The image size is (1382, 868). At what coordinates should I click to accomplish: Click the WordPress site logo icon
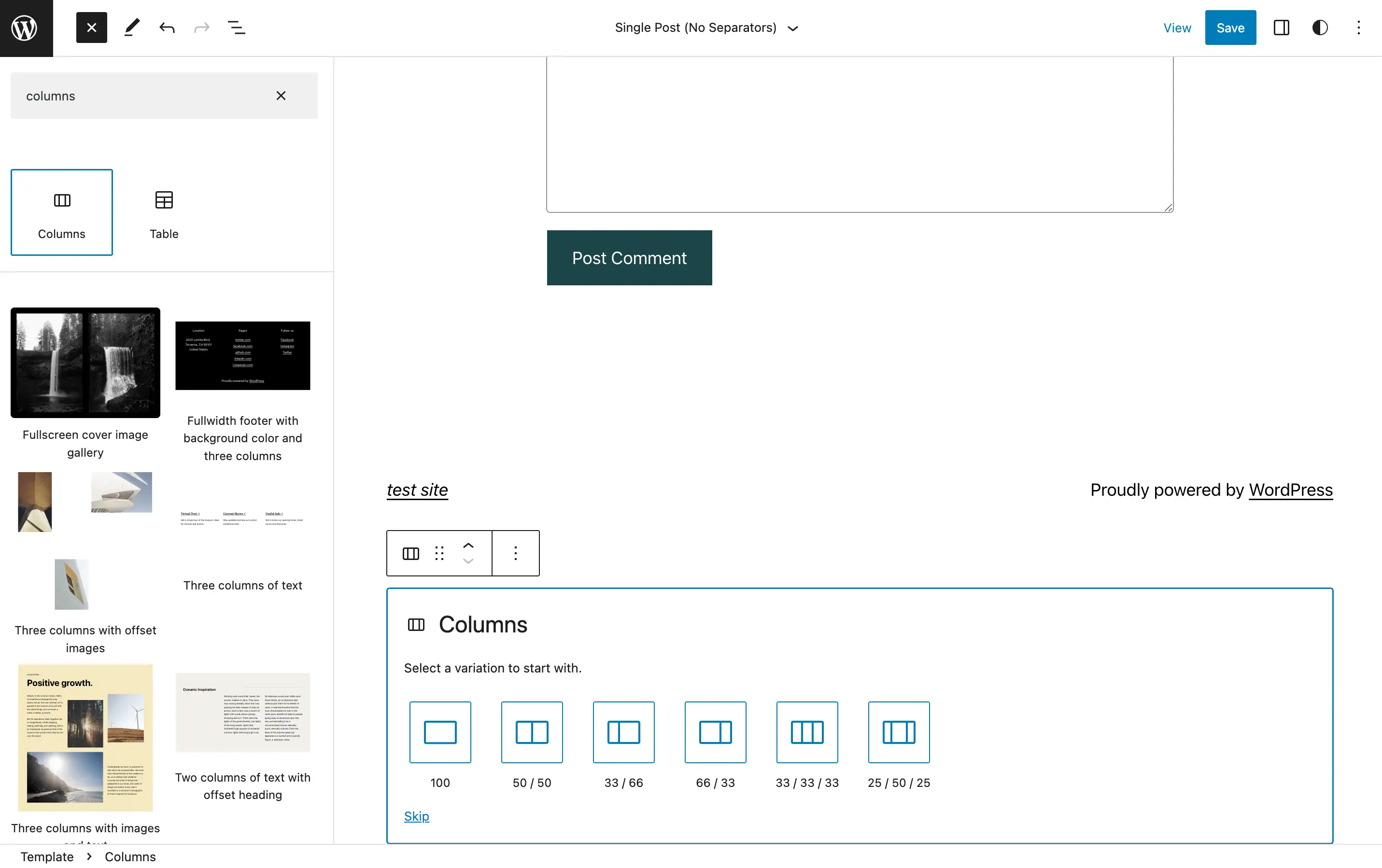pyautogui.click(x=26, y=28)
